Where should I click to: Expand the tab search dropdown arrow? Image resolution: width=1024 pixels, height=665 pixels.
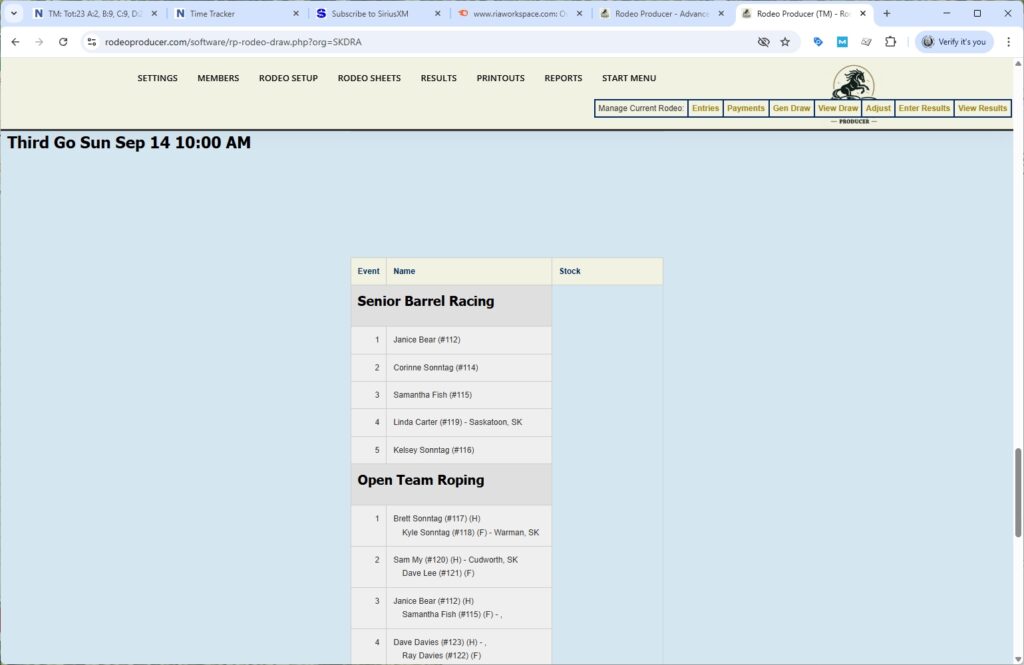pos(14,14)
